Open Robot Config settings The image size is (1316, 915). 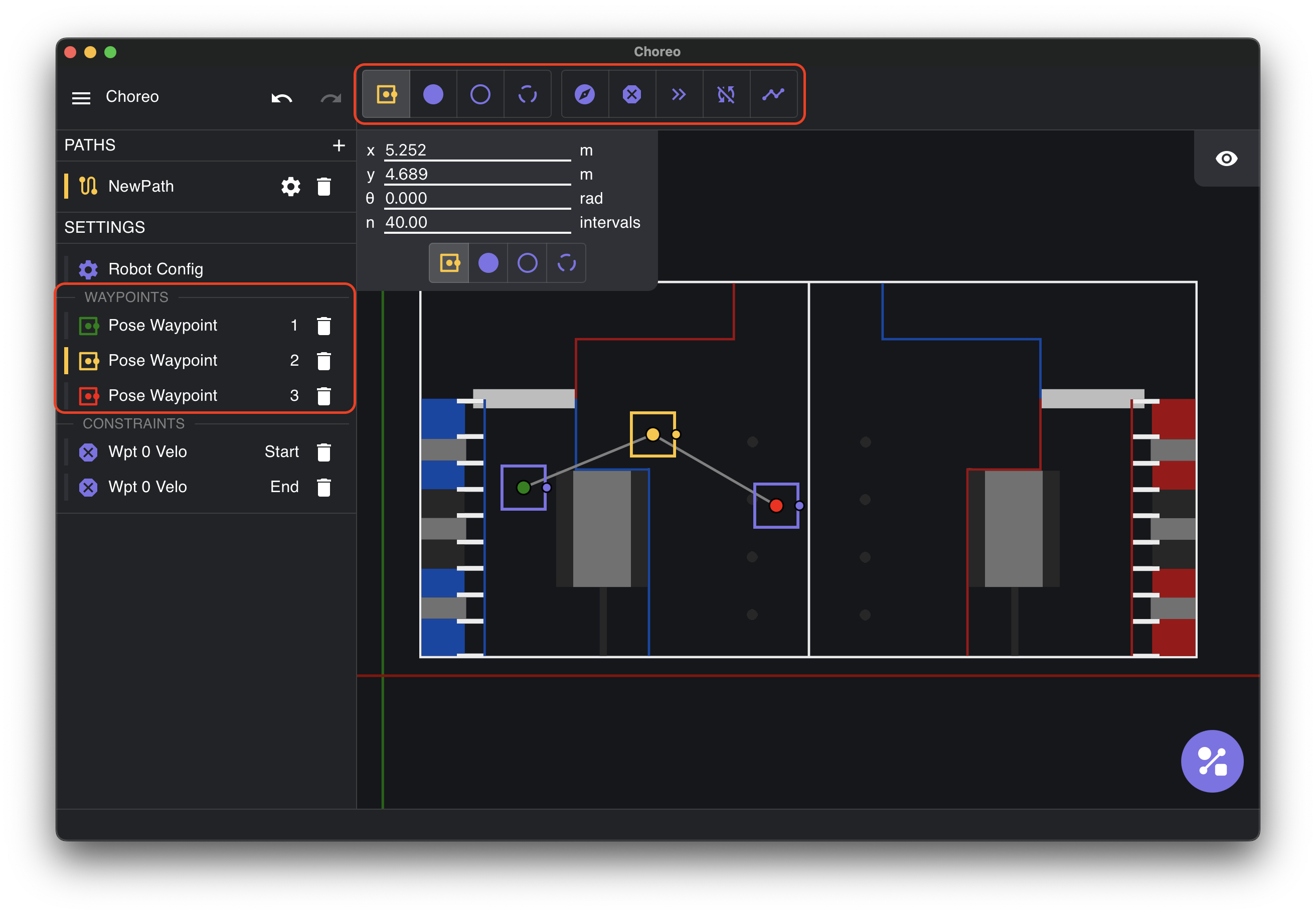[155, 269]
